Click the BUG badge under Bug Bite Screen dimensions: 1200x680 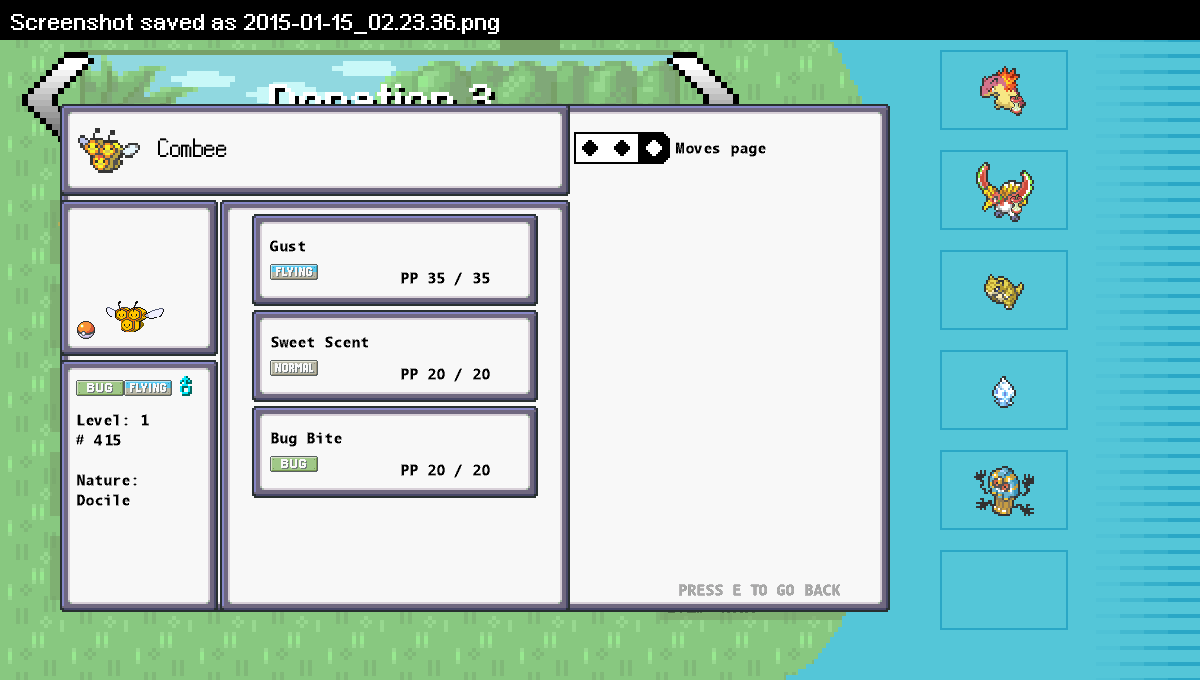tap(294, 464)
